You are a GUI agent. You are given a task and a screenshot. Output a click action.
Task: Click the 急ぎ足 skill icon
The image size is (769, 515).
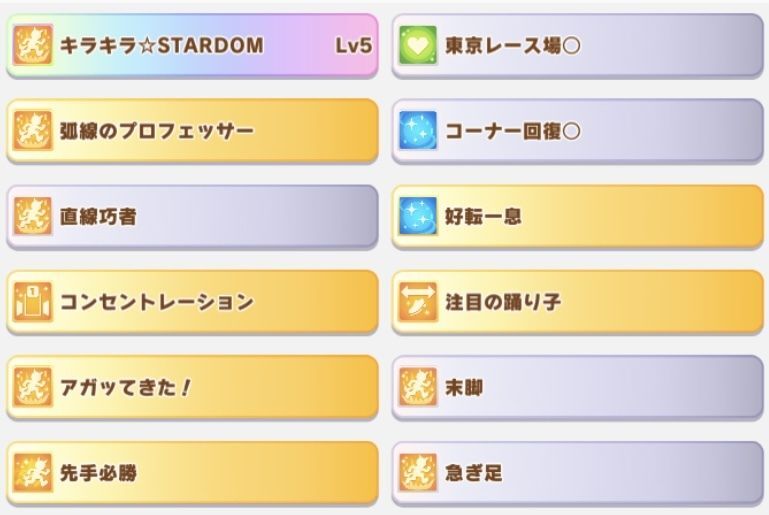[418, 473]
